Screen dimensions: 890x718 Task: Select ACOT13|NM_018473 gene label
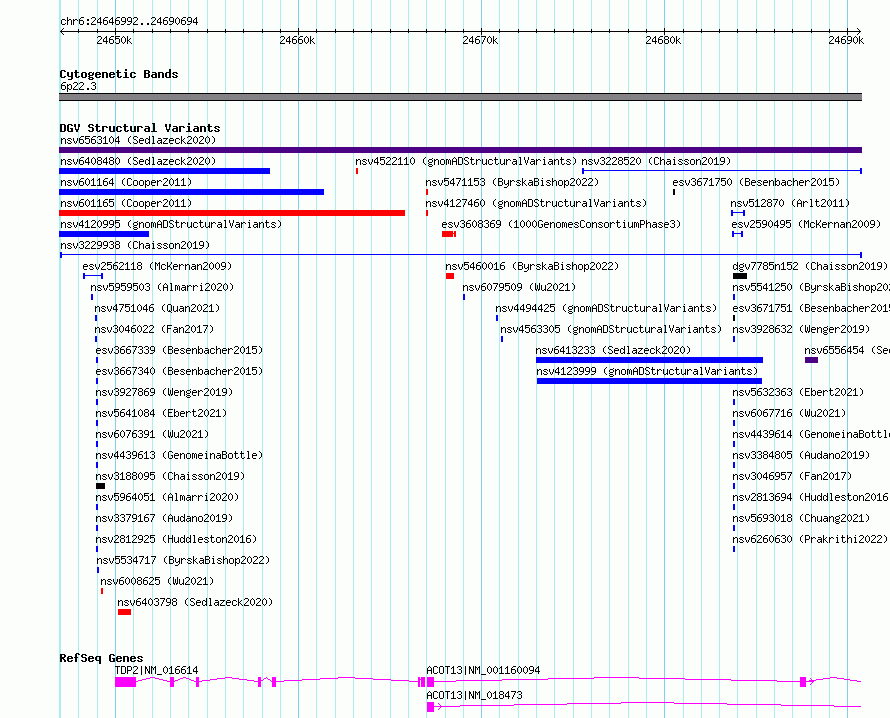tap(474, 695)
